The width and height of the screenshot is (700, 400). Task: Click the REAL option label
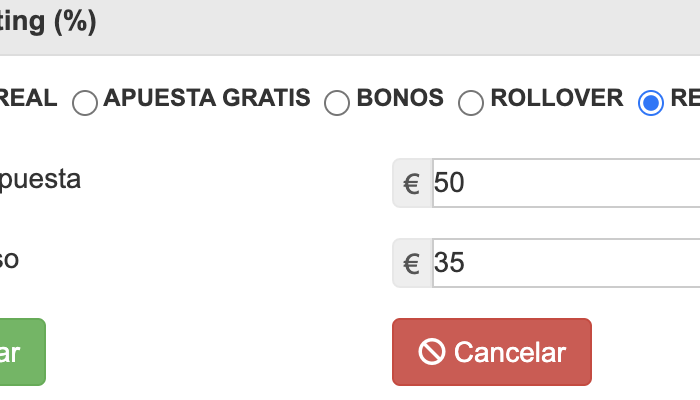pyautogui.click(x=28, y=98)
